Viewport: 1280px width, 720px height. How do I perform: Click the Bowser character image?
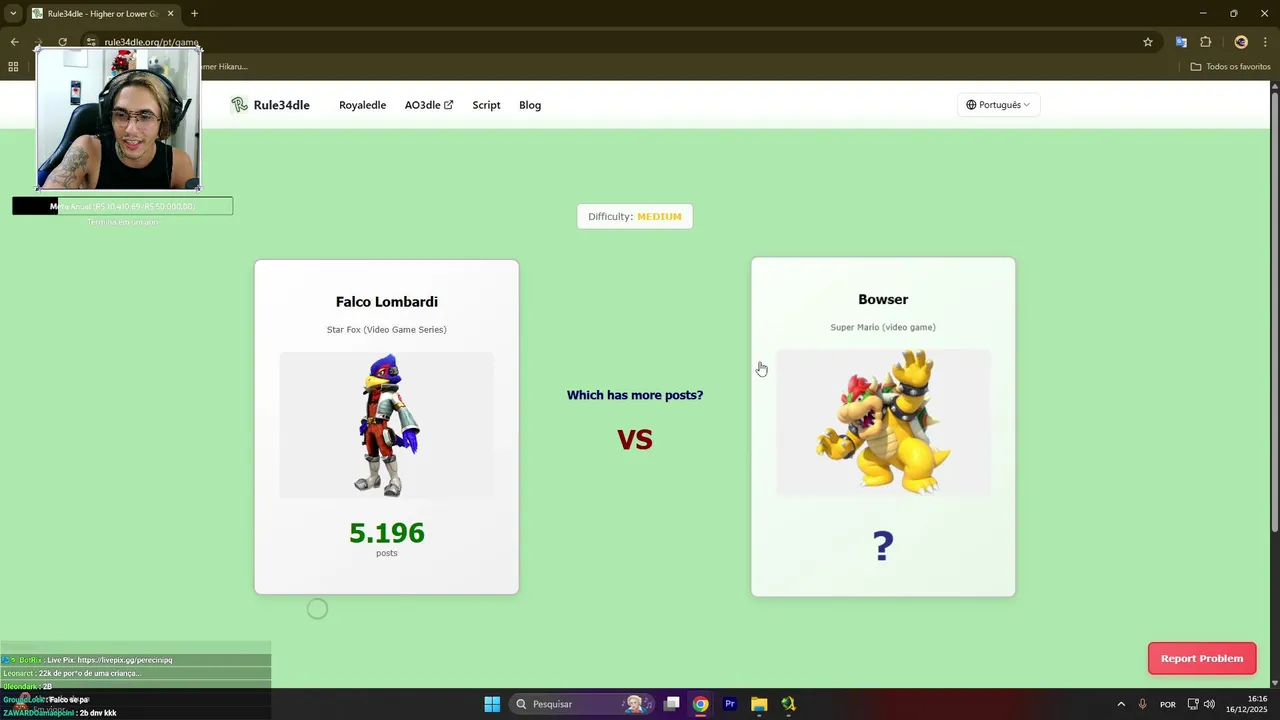883,422
